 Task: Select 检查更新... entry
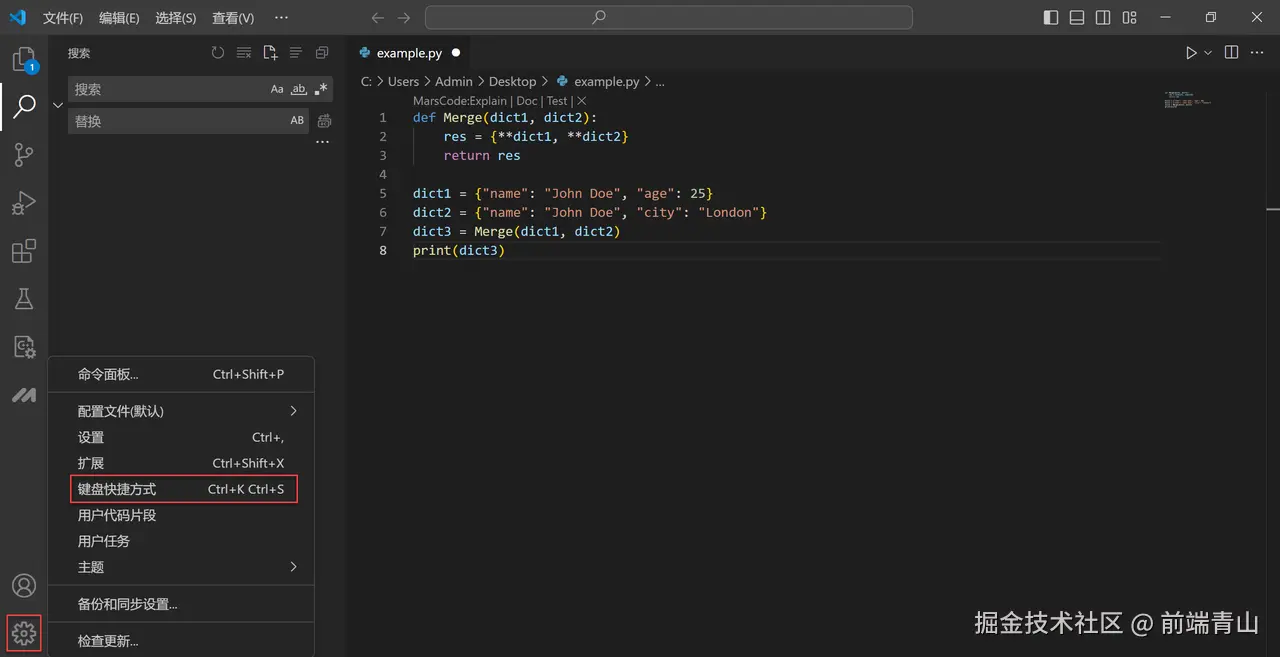click(x=181, y=641)
